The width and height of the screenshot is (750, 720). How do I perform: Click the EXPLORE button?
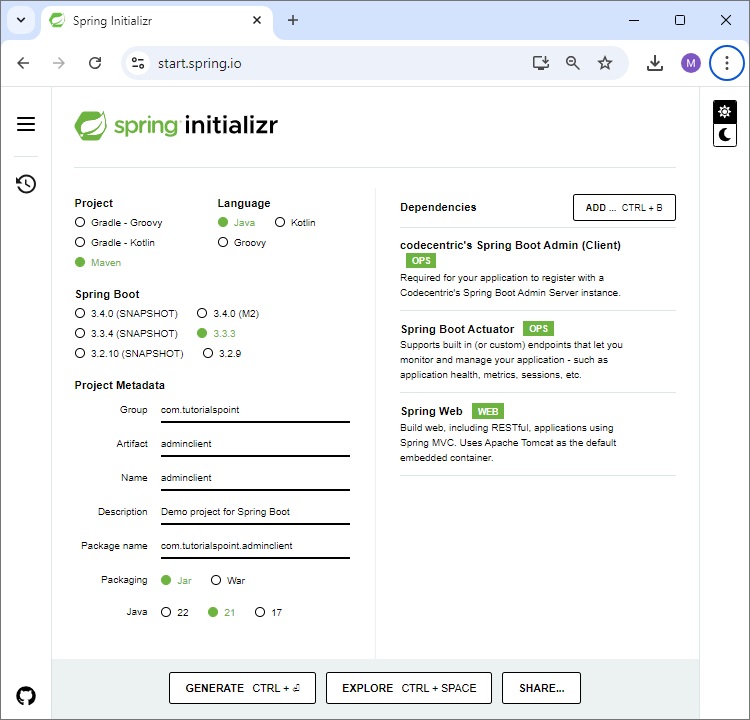click(408, 688)
